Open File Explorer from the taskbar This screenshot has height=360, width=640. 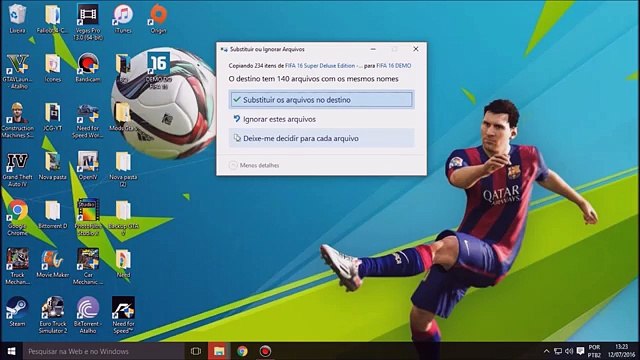click(219, 351)
